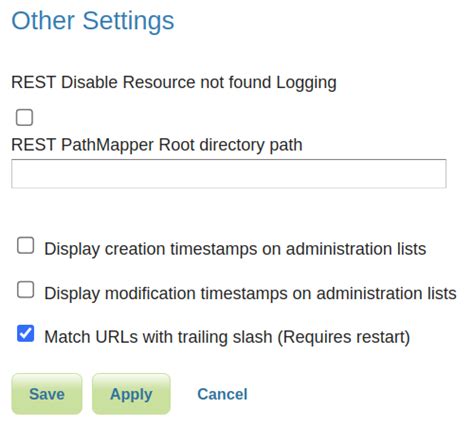Screen dimensions: 474x427
Task: Click the Save button
Action: click(x=47, y=394)
